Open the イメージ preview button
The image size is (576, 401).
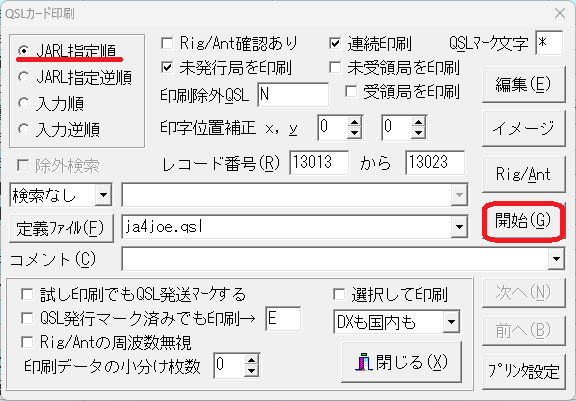(523, 129)
